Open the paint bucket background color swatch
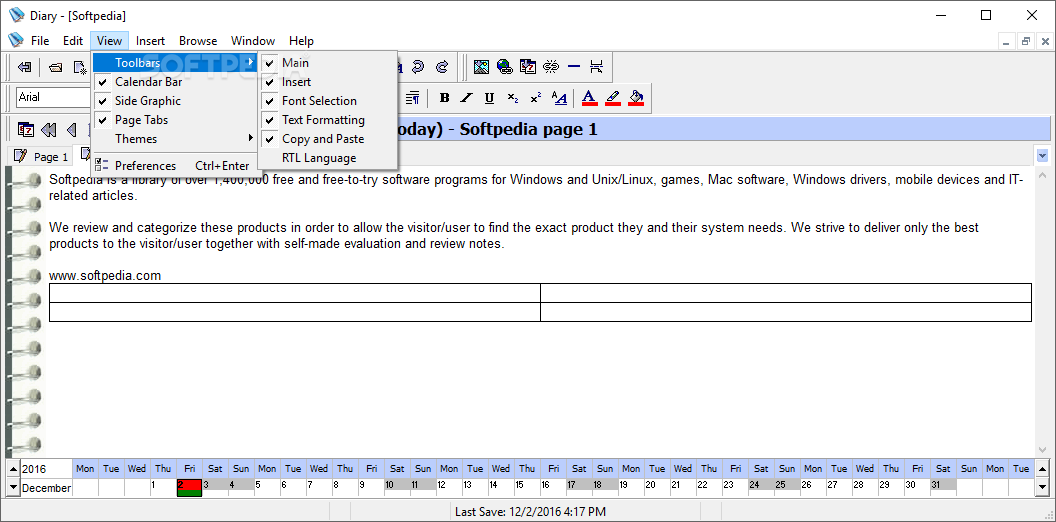 [636, 98]
